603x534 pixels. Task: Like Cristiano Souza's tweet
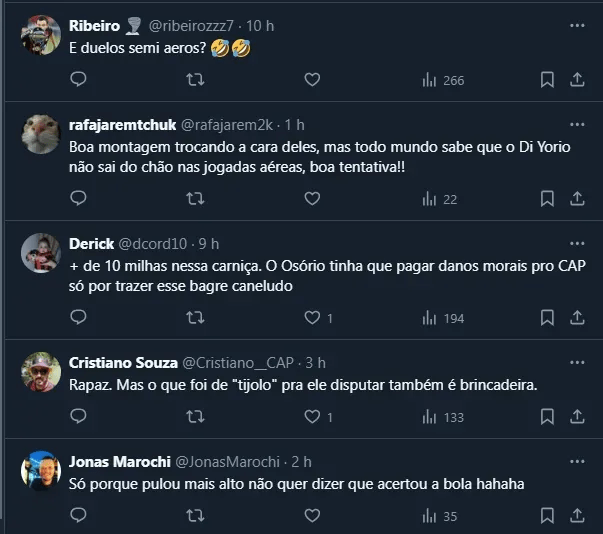312,417
